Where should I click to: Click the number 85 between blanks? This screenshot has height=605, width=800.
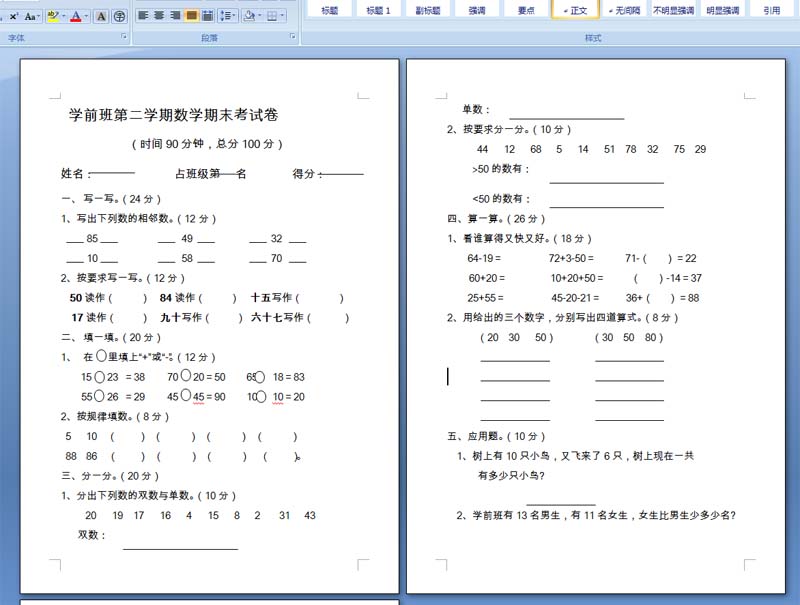92,238
